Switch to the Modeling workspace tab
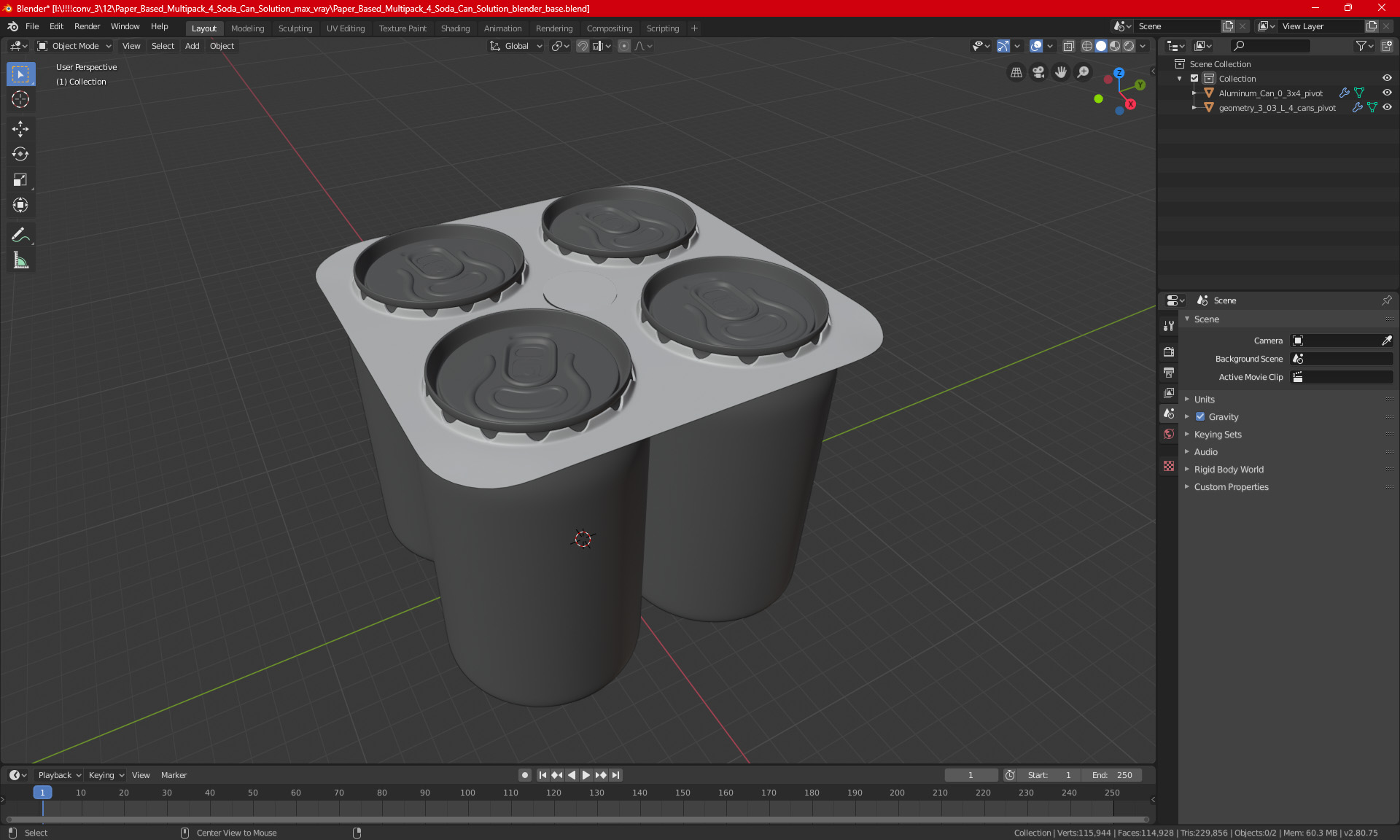1400x840 pixels. click(x=247, y=28)
